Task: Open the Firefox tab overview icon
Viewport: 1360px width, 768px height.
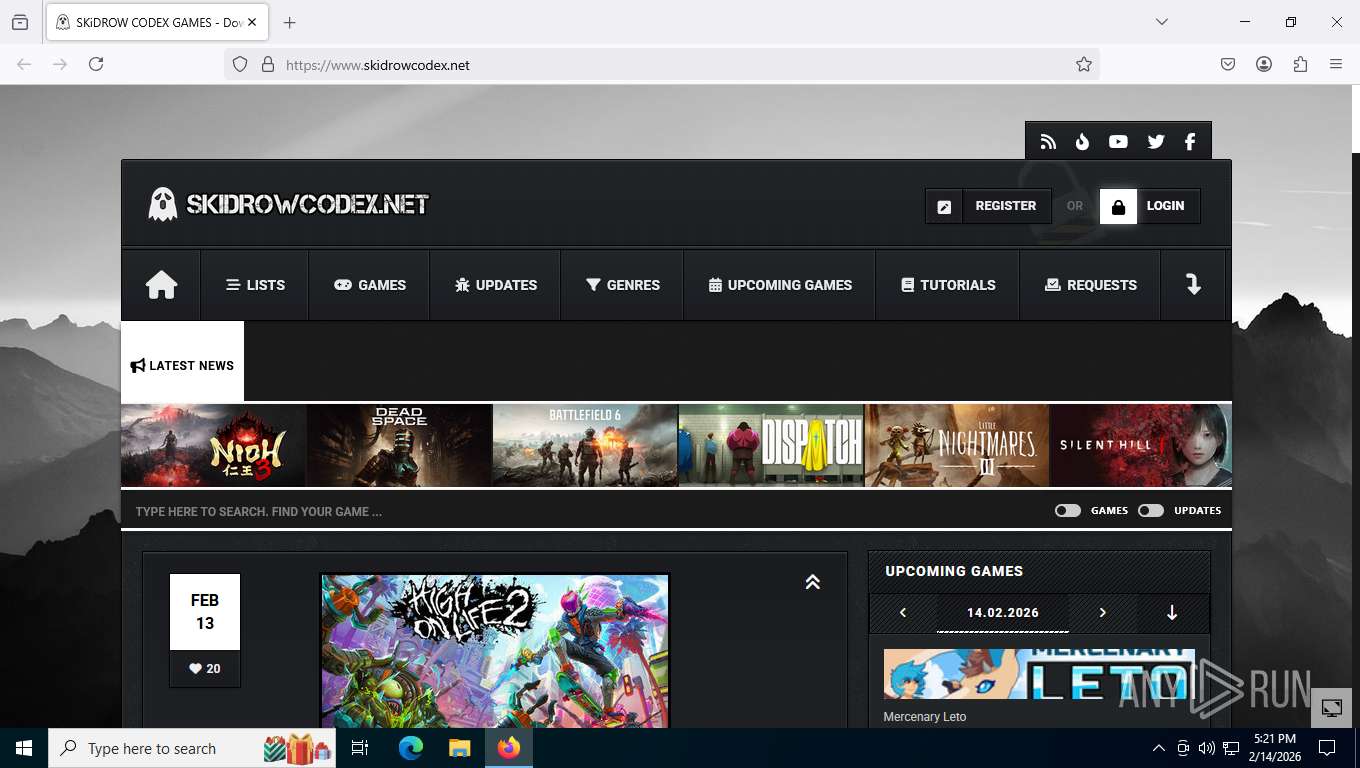Action: (x=20, y=22)
